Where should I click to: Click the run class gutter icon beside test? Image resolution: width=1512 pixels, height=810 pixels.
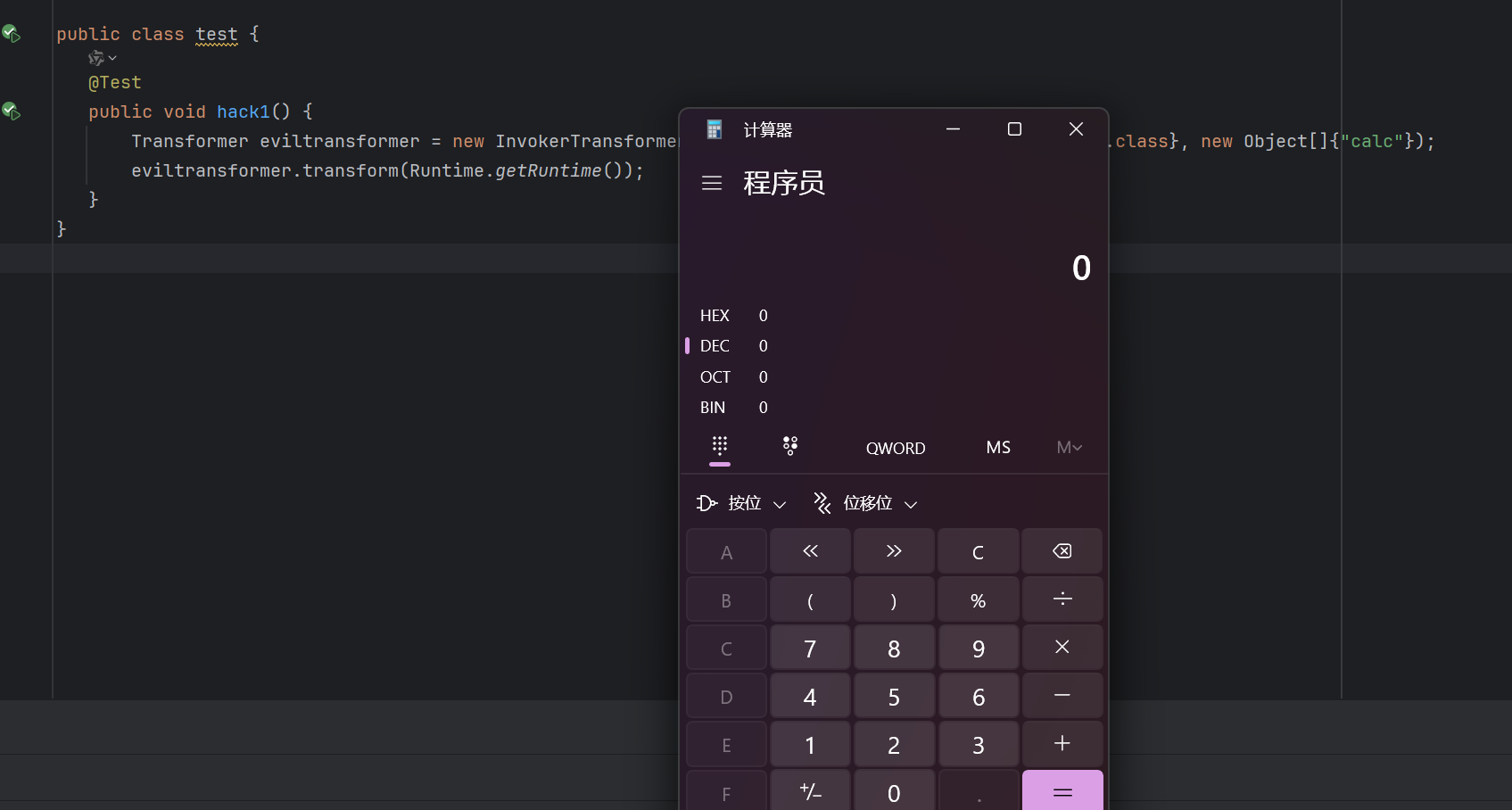pos(12,34)
